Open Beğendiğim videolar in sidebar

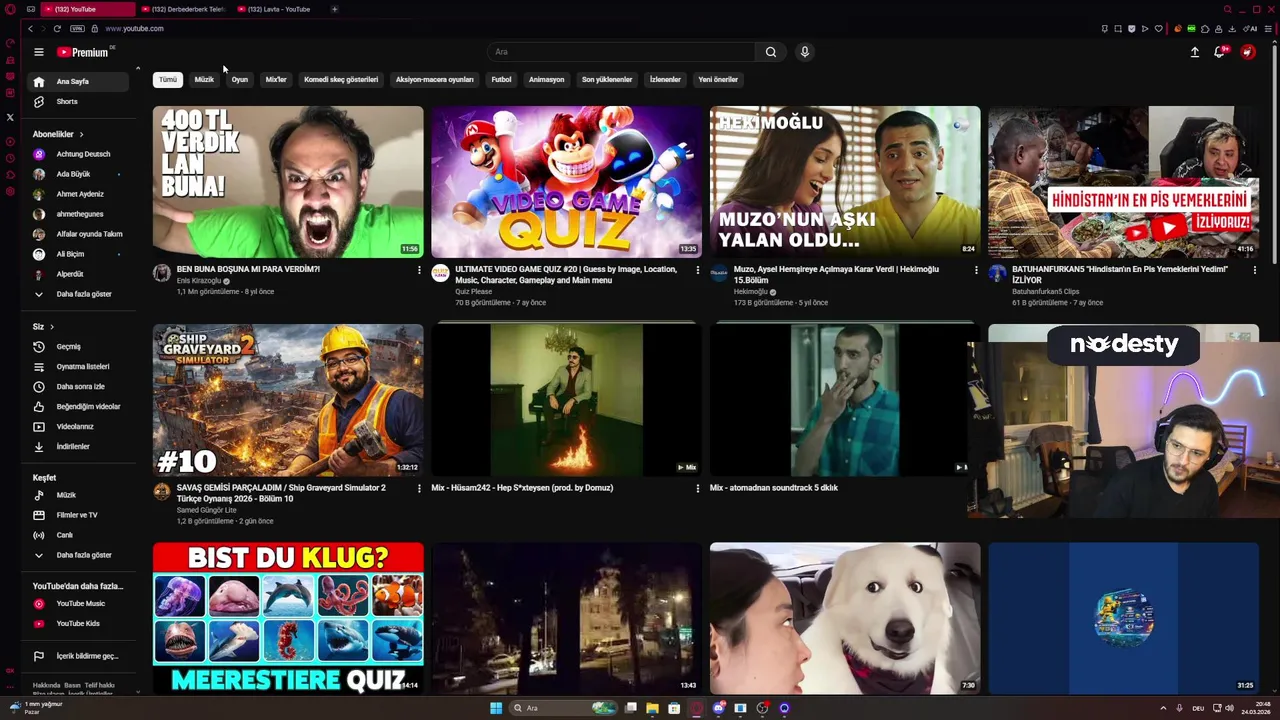click(80, 406)
